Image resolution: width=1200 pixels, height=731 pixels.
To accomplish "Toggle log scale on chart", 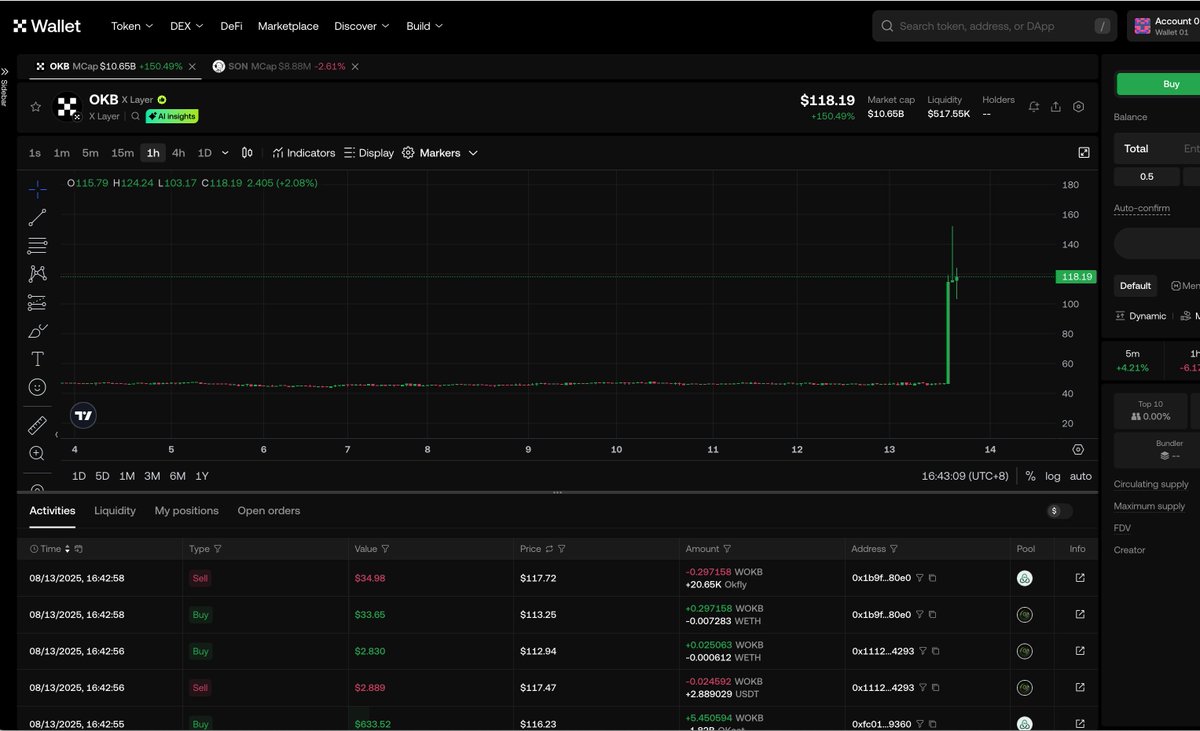I will coord(1053,476).
